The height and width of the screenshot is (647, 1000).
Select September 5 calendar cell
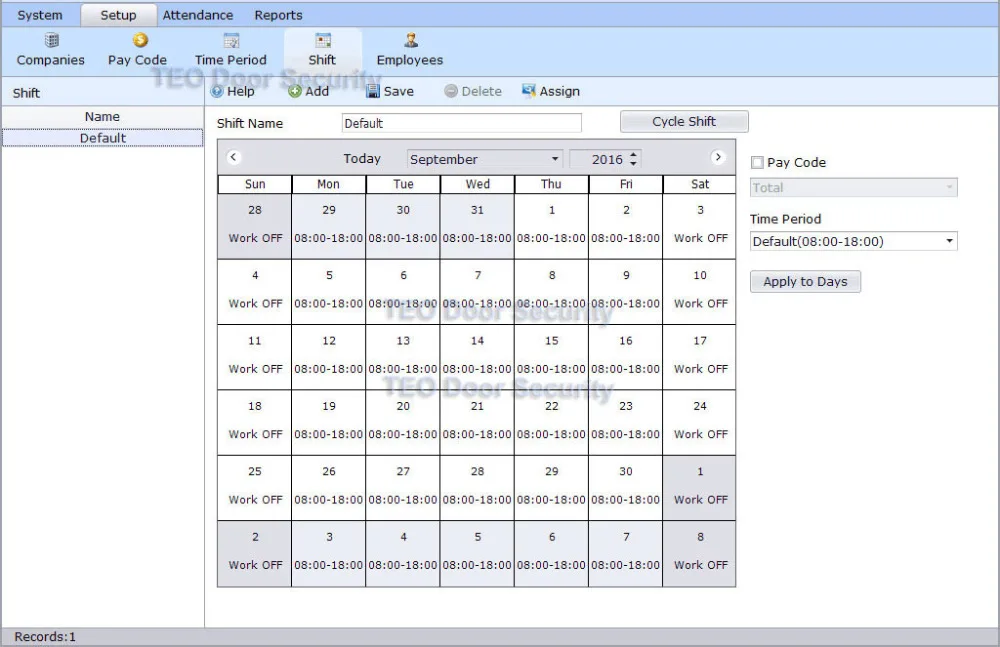[328, 292]
